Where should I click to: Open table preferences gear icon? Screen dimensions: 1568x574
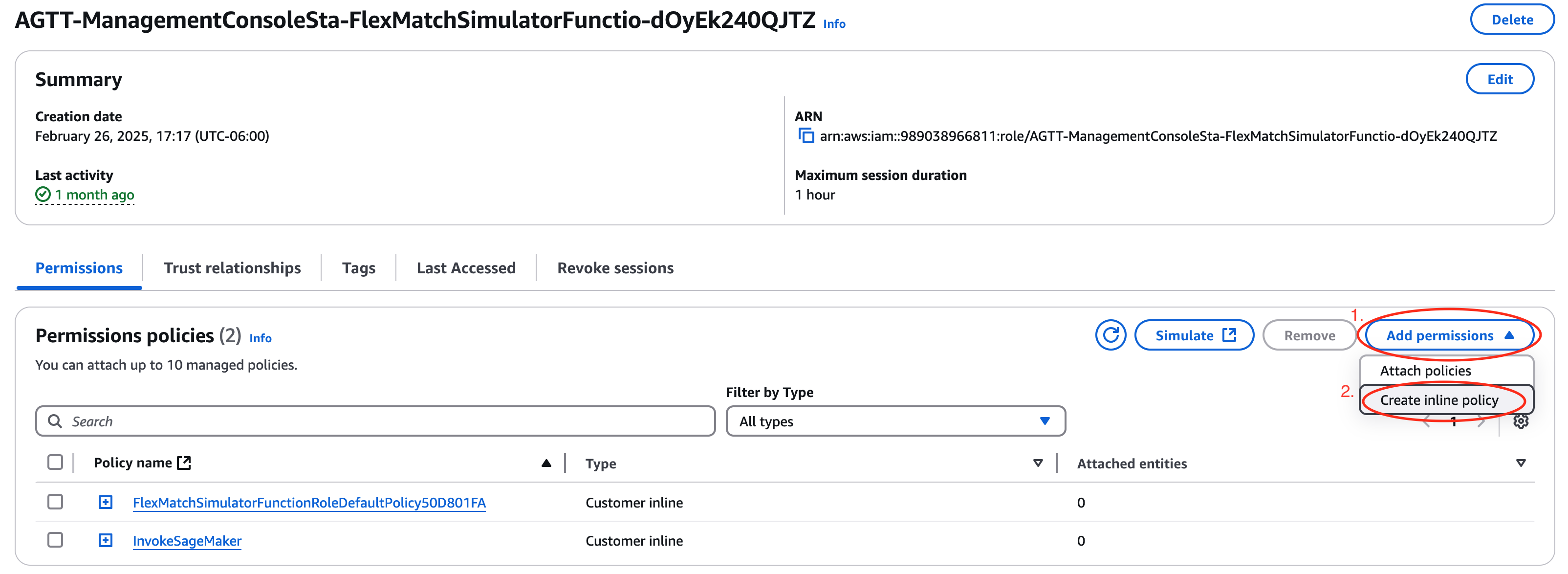tap(1521, 421)
